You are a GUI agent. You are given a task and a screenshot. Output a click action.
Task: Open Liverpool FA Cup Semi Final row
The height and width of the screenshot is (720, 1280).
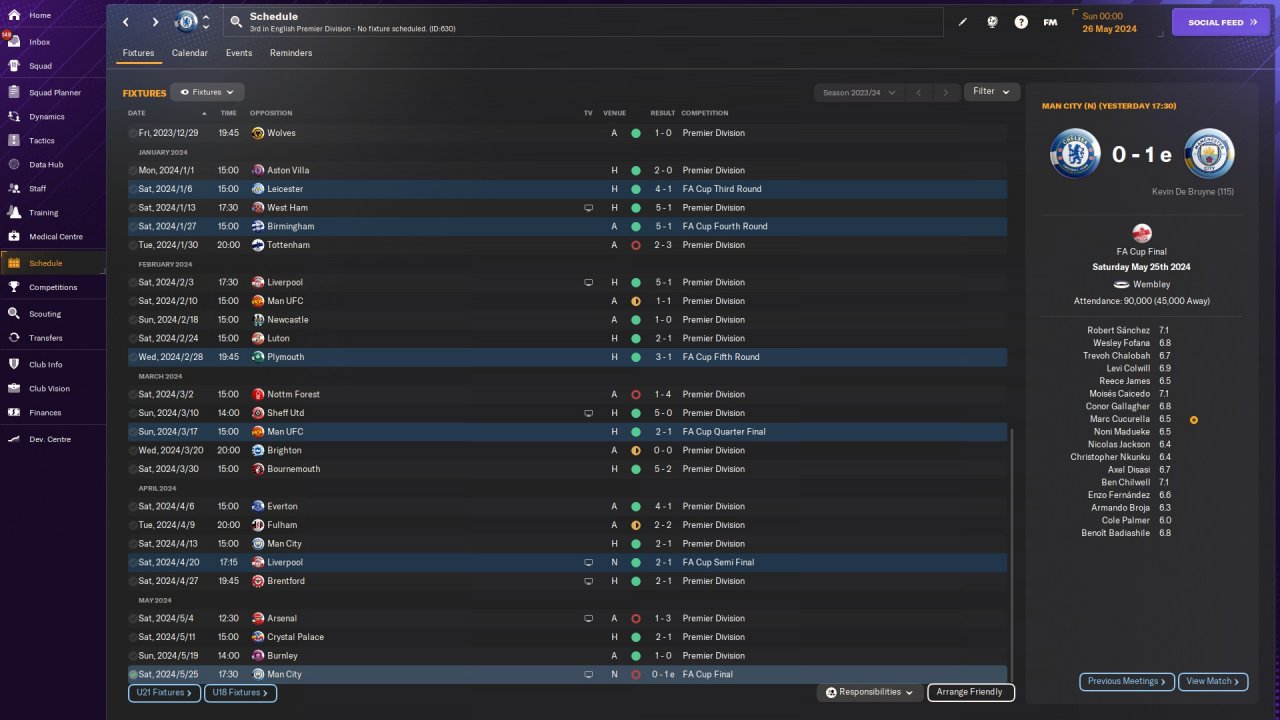[x=567, y=562]
